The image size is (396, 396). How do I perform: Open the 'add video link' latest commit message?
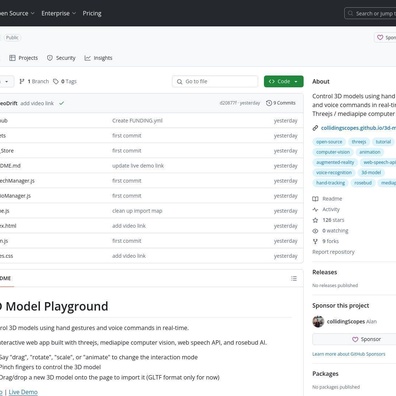pyautogui.click(x=37, y=103)
